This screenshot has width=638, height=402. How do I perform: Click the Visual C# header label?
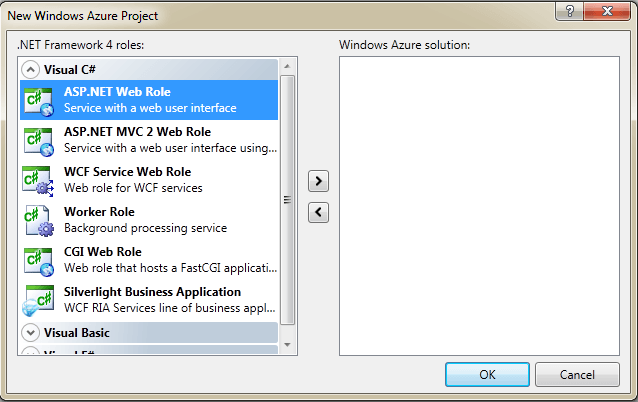70,70
